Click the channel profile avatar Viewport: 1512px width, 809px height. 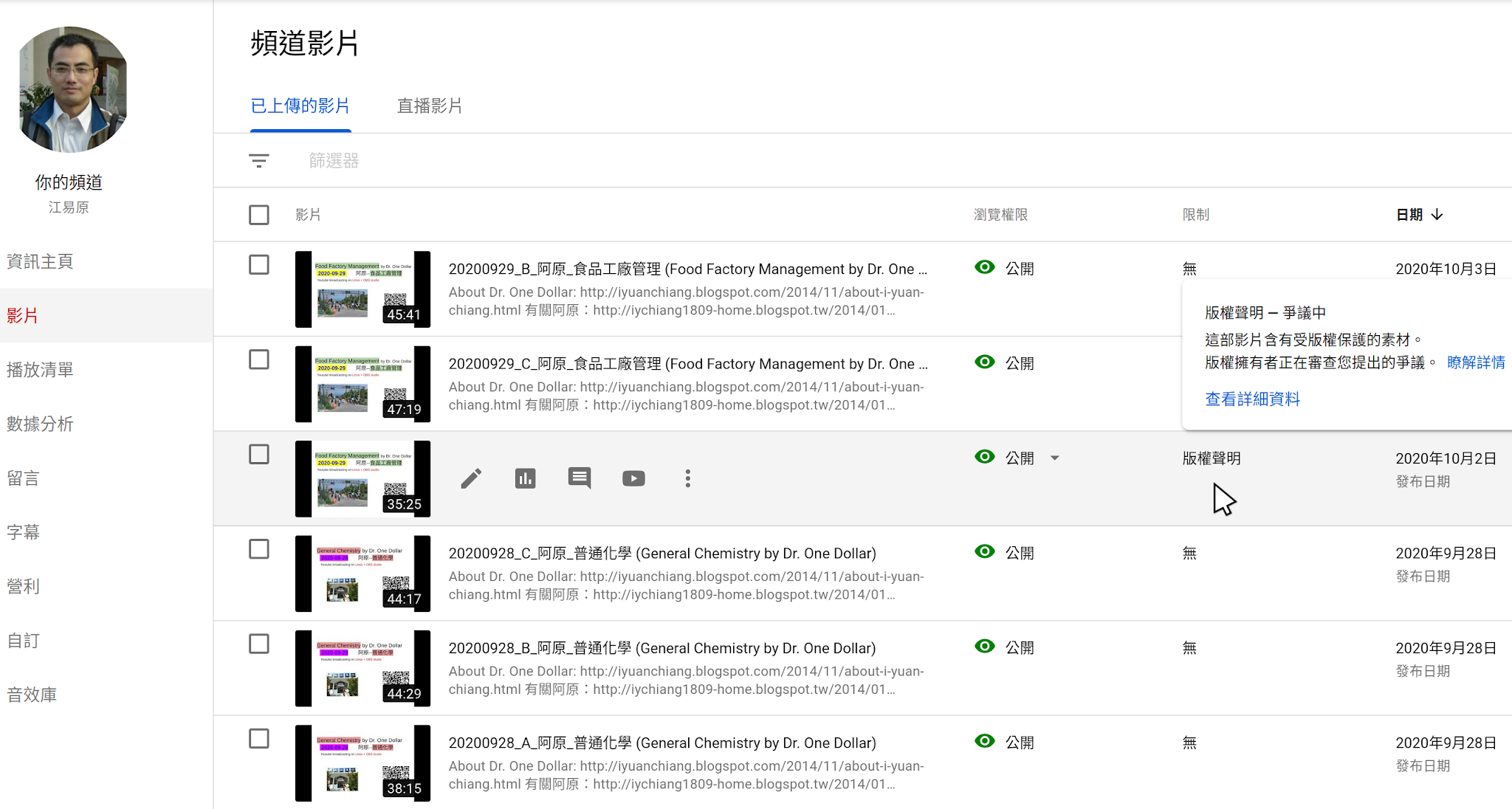[72, 90]
